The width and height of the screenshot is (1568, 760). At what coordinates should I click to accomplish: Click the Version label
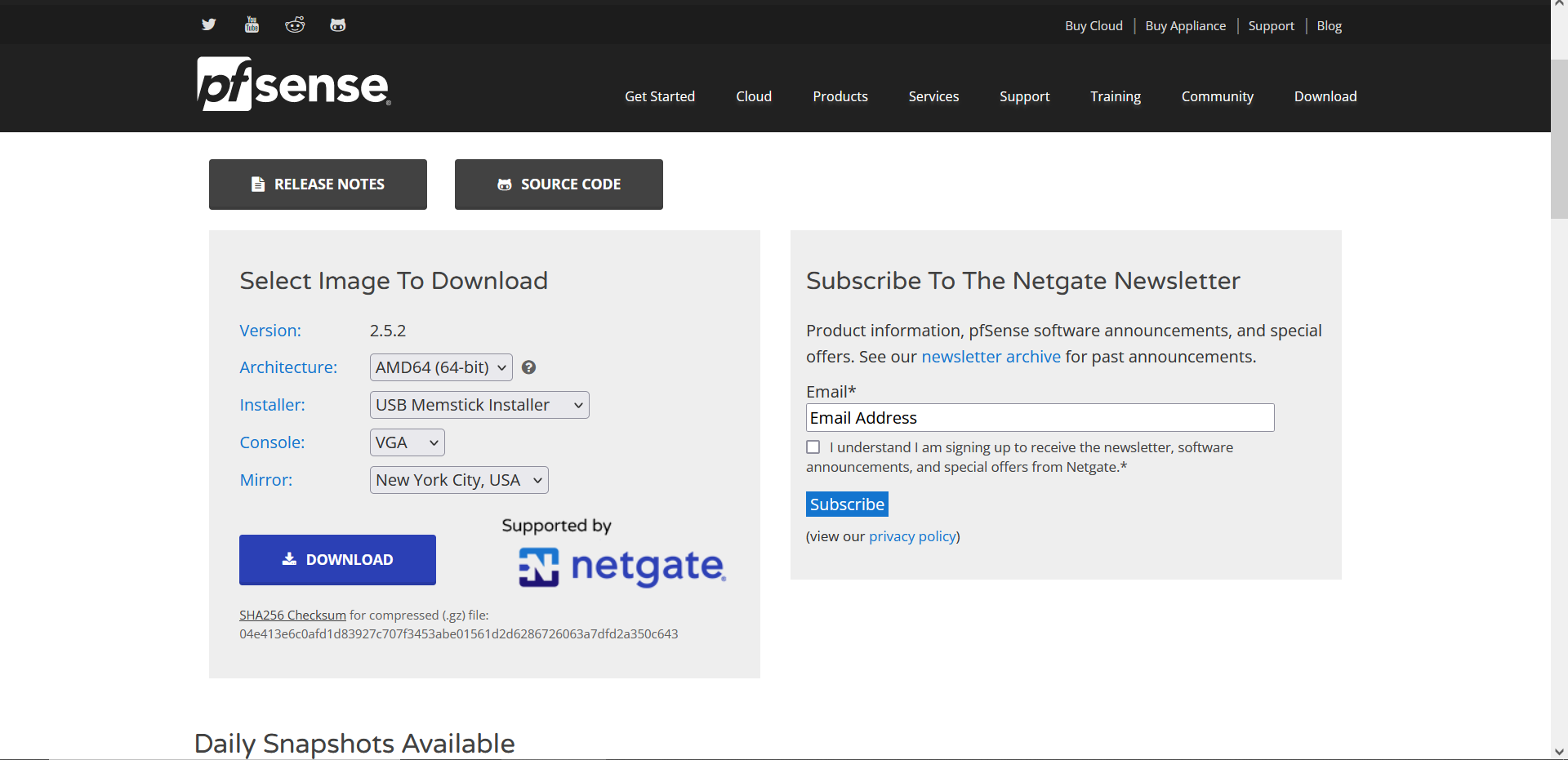coord(270,331)
